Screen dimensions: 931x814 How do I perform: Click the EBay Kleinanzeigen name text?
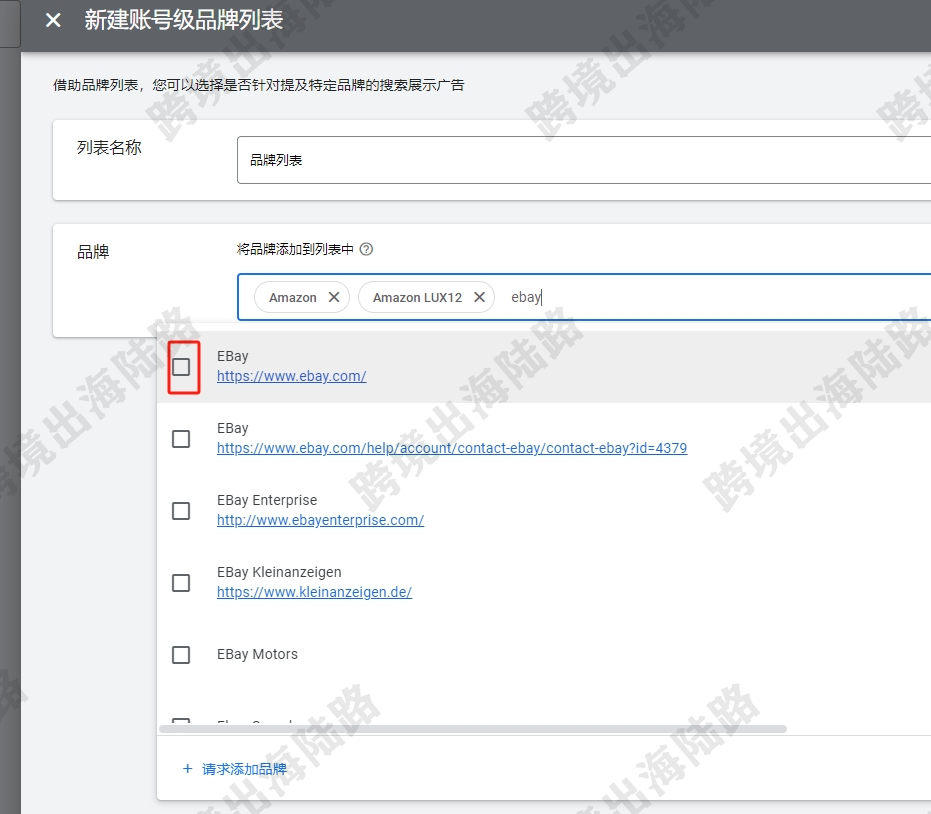coord(279,572)
